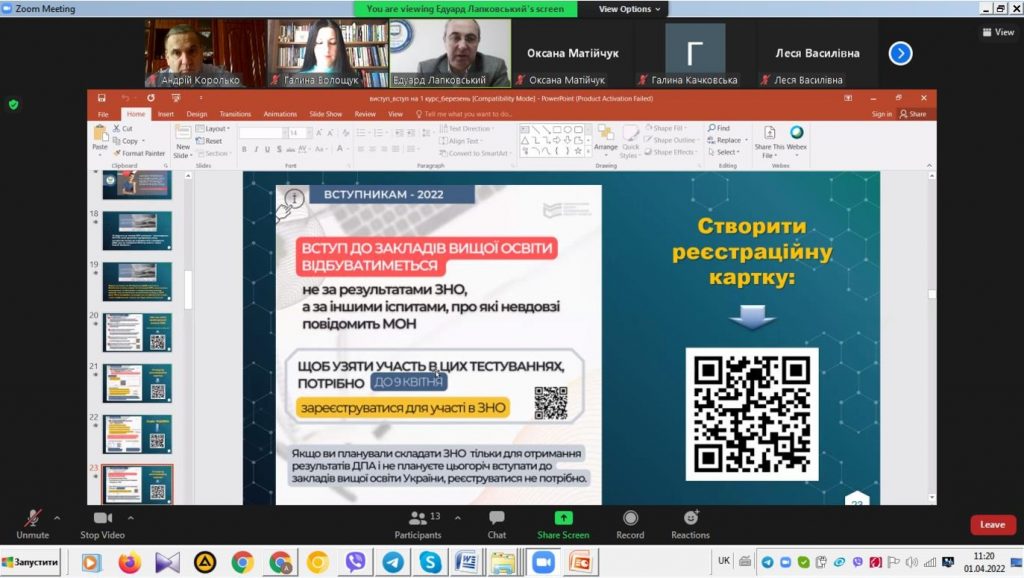Viewport: 1024px width, 578px height.
Task: Open the Participants panel
Action: [418, 519]
